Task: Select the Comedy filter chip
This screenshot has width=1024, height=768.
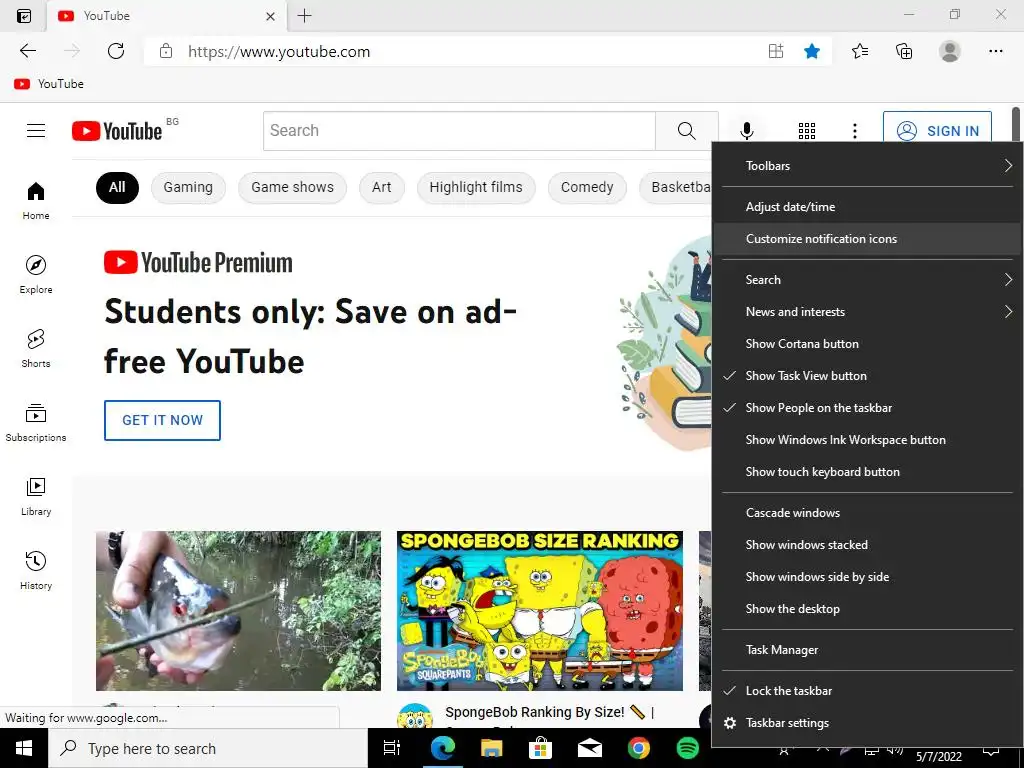Action: tap(586, 187)
